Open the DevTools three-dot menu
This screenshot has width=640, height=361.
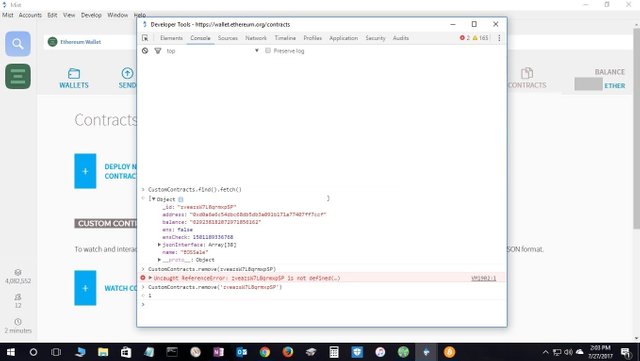coord(499,38)
